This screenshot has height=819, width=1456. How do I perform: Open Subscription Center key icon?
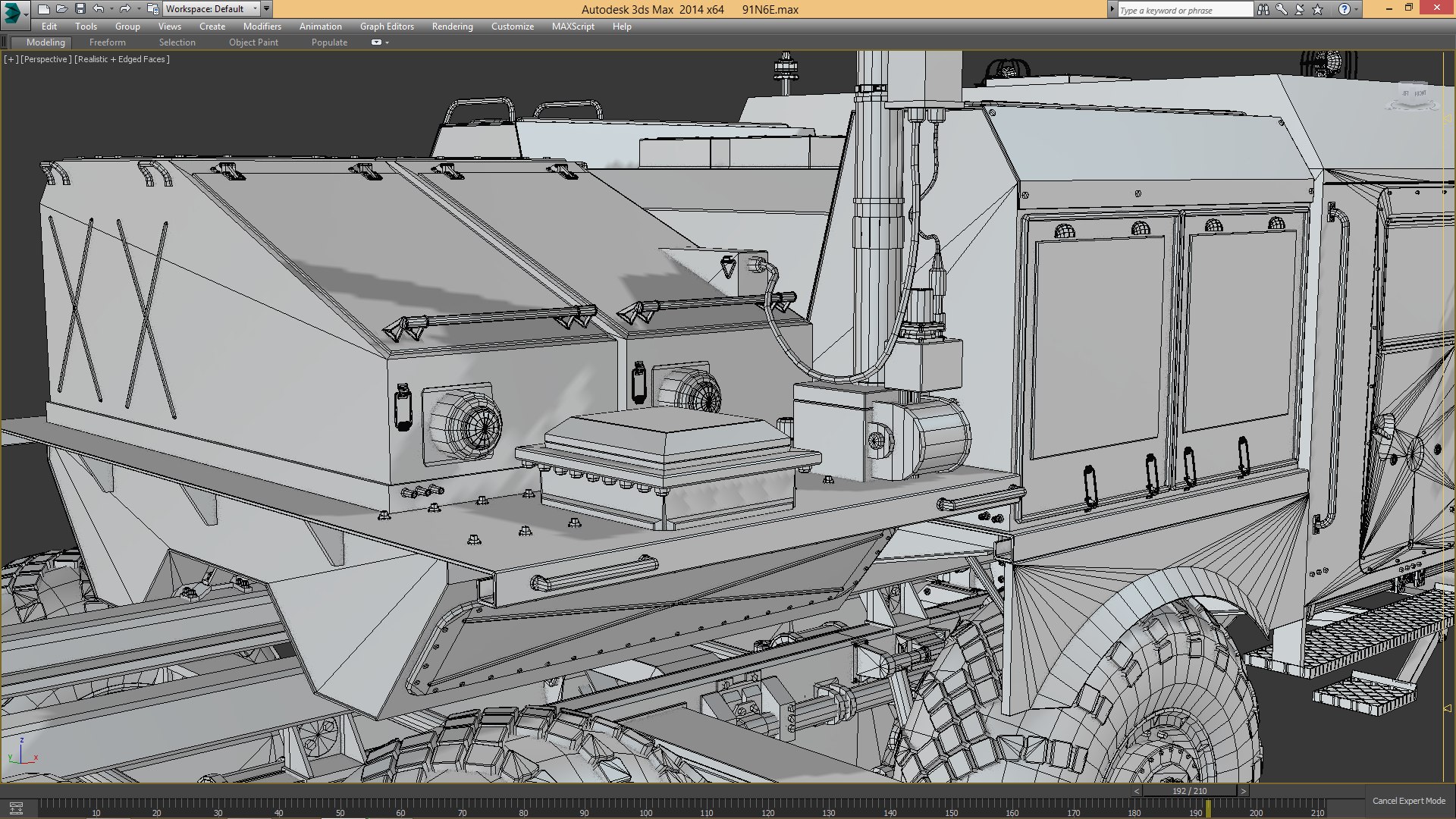click(x=1282, y=10)
